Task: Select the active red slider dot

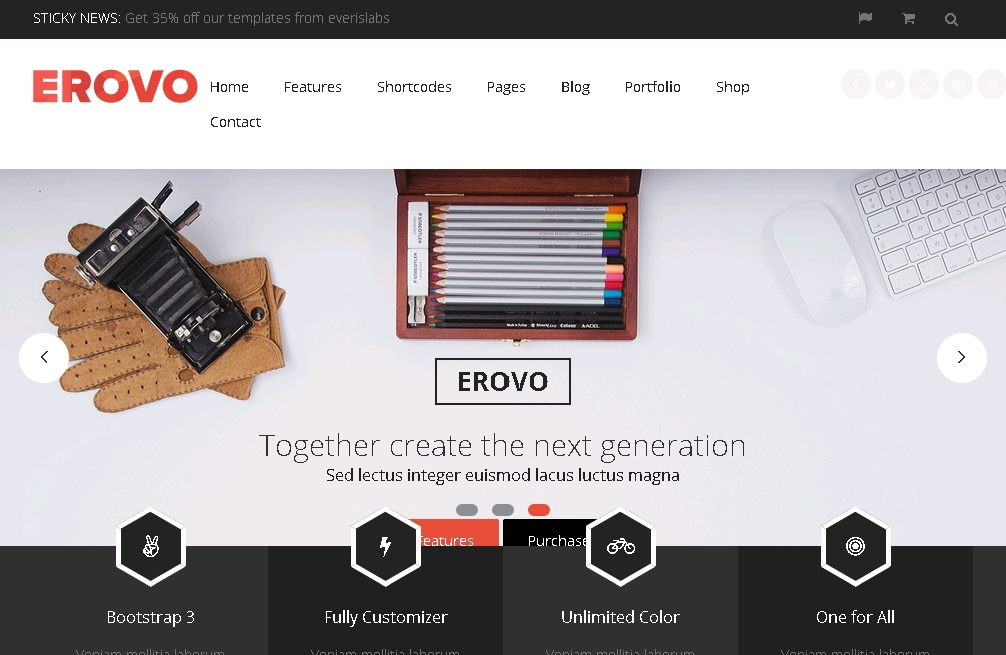Action: point(538,510)
